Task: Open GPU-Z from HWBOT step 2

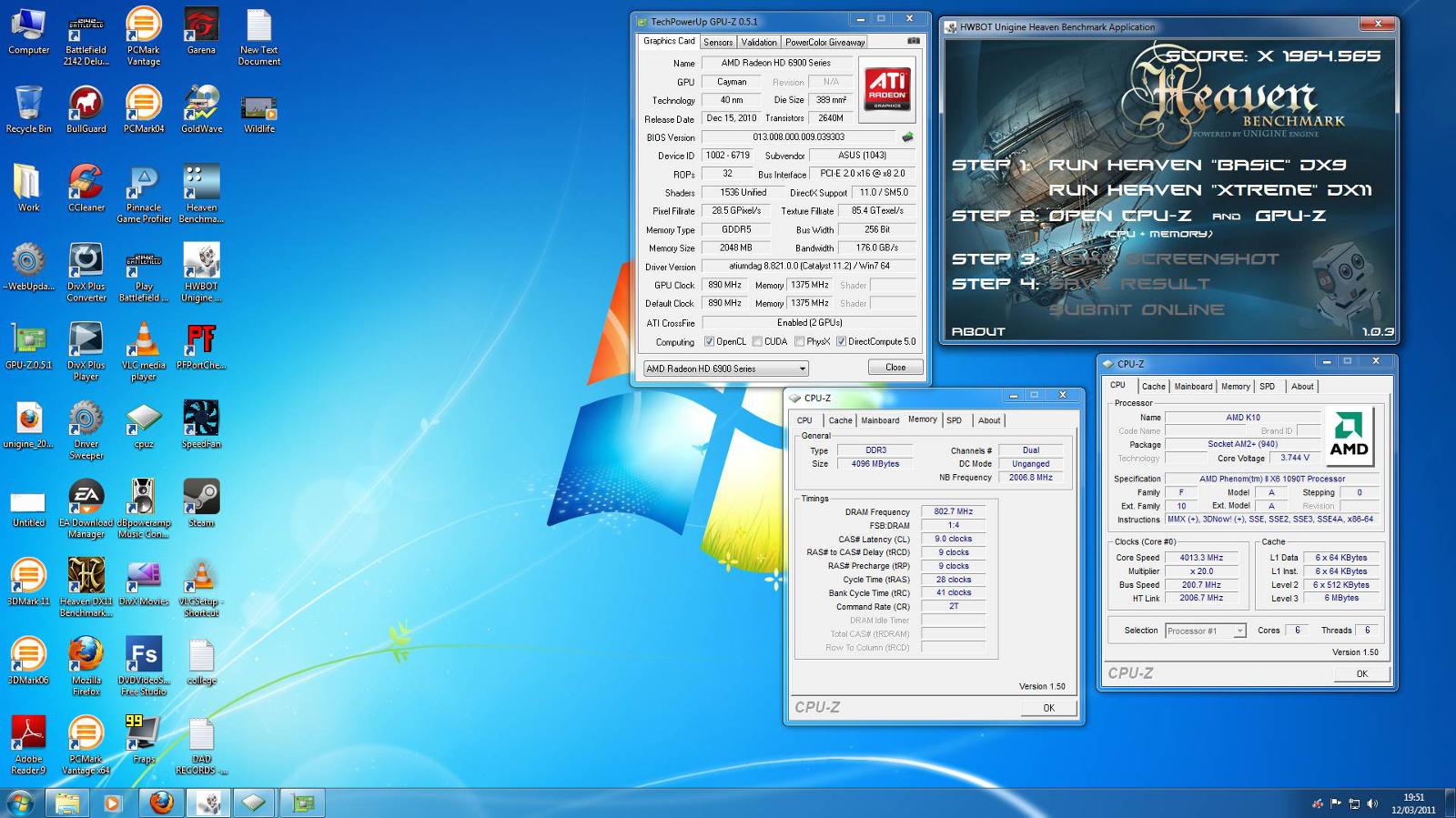Action: pos(1290,217)
